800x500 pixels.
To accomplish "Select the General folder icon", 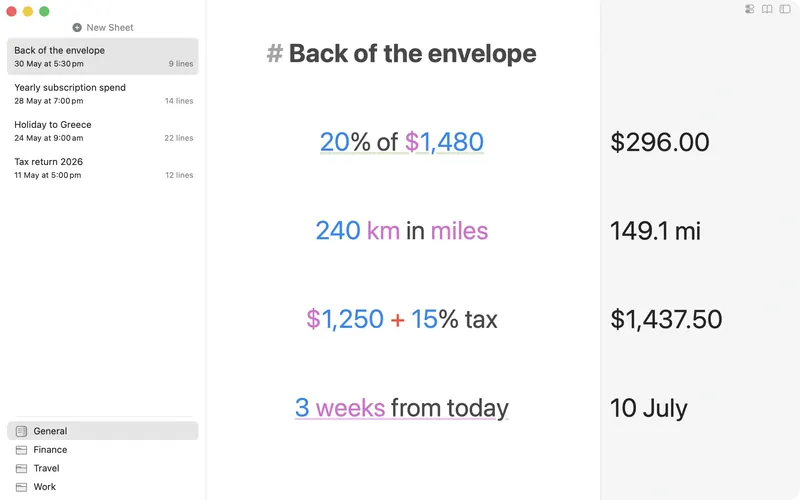I will click(x=21, y=431).
